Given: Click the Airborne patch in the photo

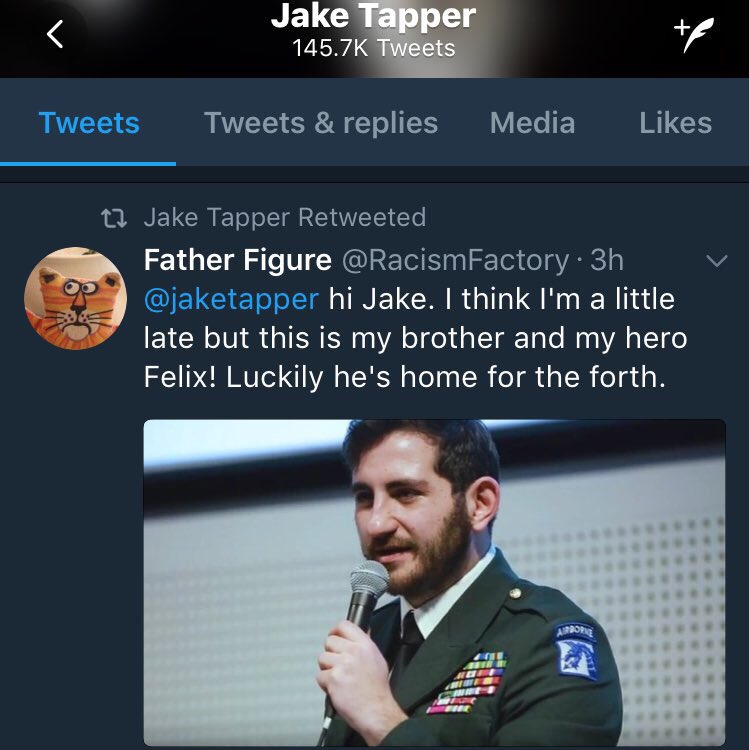Looking at the screenshot, I should tap(575, 651).
